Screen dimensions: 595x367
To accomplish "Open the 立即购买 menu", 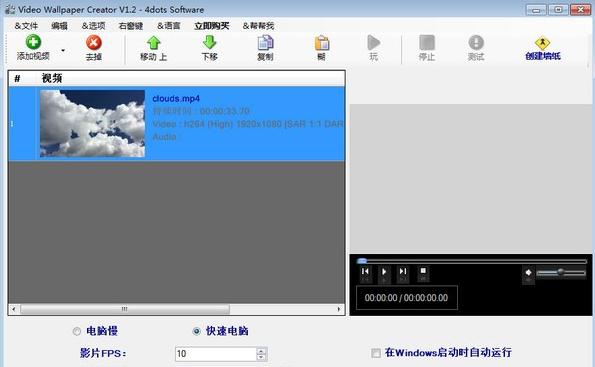I will (212, 26).
